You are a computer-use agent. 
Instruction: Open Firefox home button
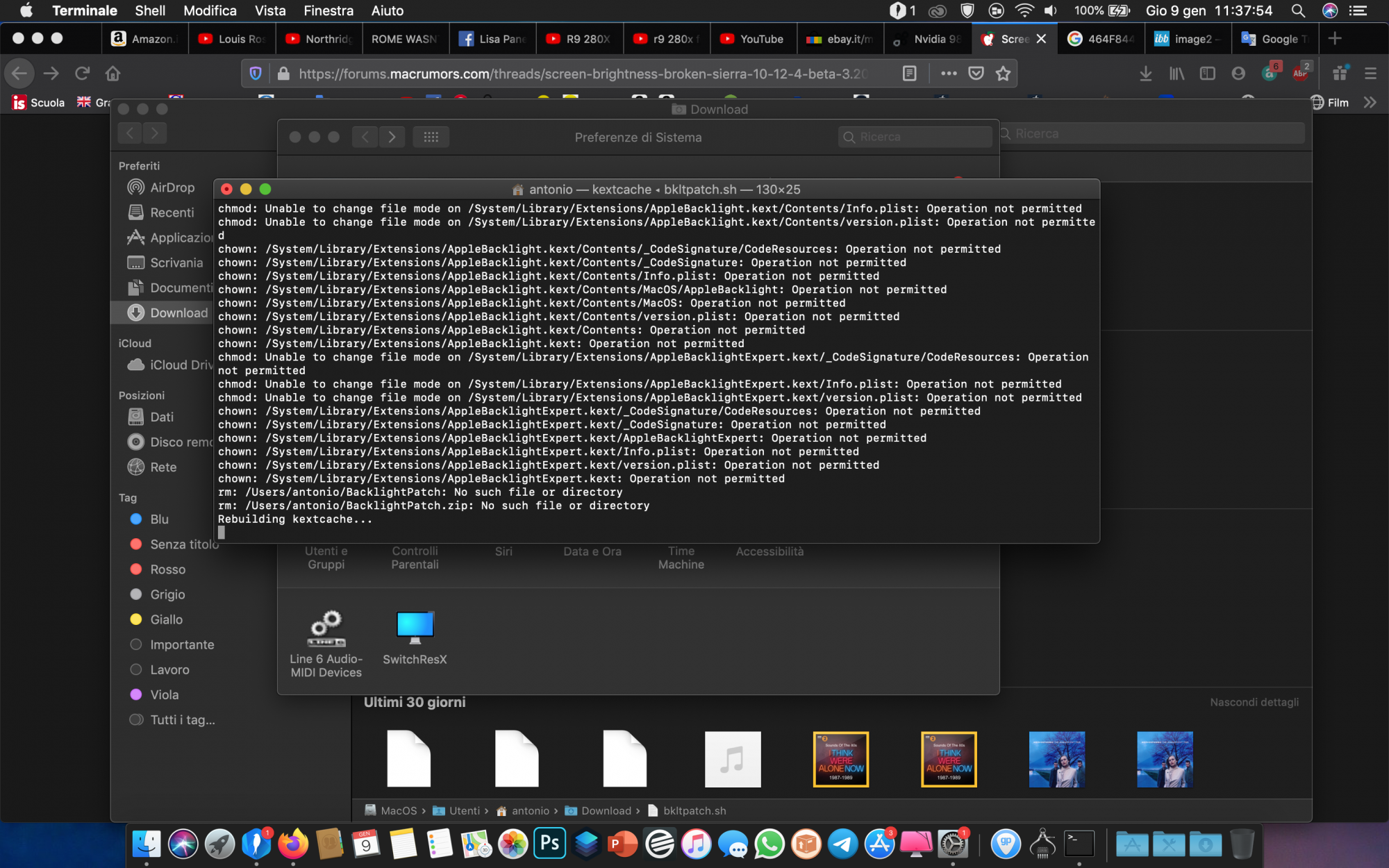coord(113,74)
